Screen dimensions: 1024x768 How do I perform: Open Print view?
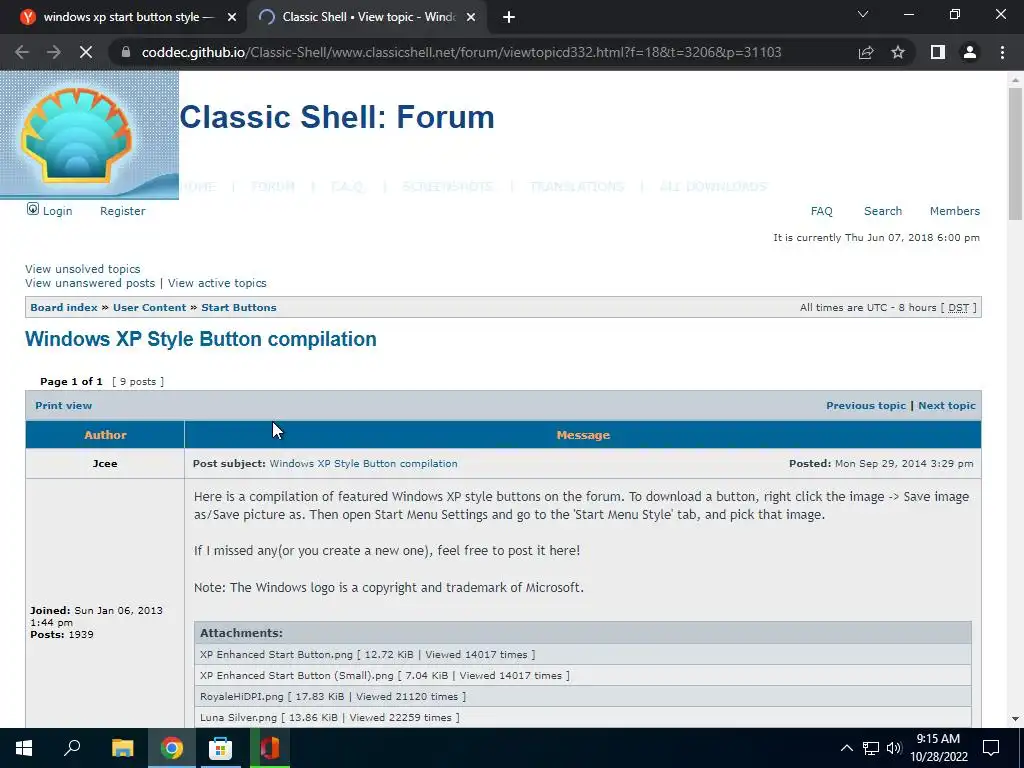[63, 406]
